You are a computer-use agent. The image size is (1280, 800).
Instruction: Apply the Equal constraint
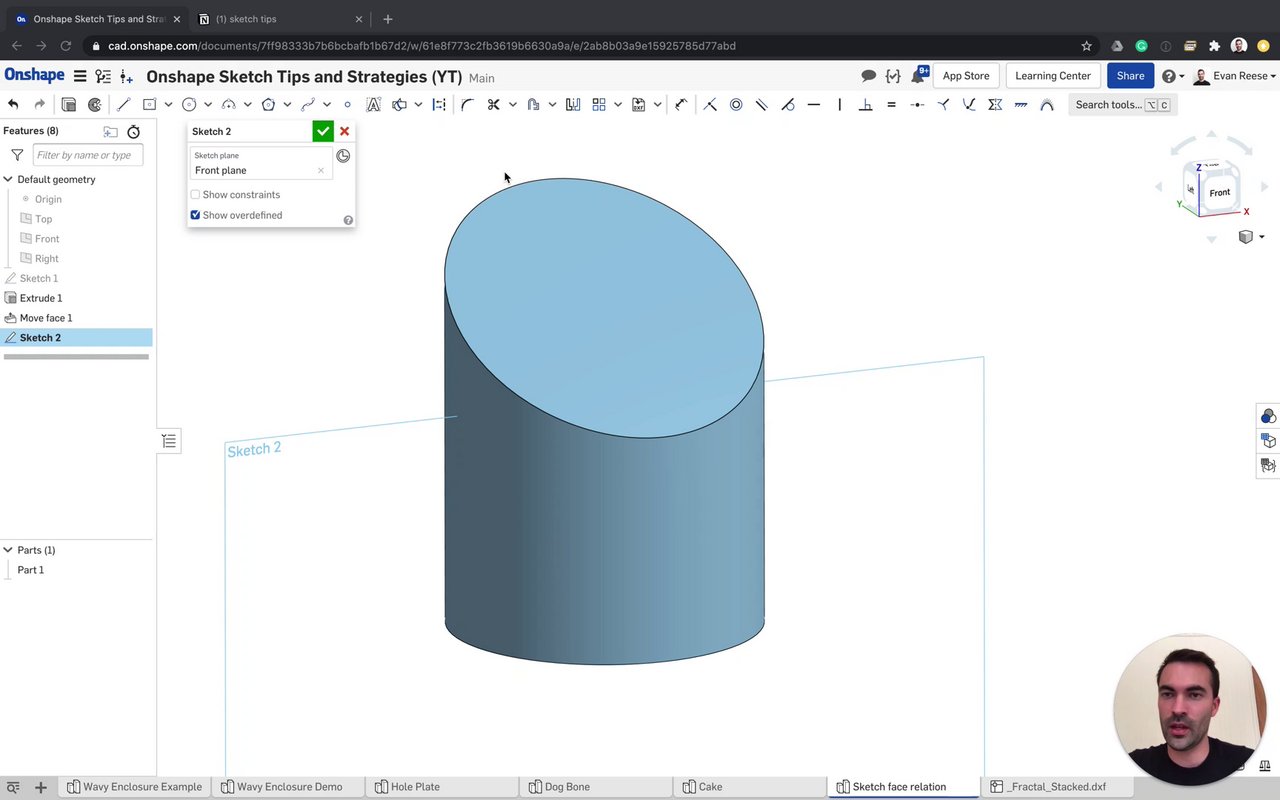pyautogui.click(x=891, y=105)
